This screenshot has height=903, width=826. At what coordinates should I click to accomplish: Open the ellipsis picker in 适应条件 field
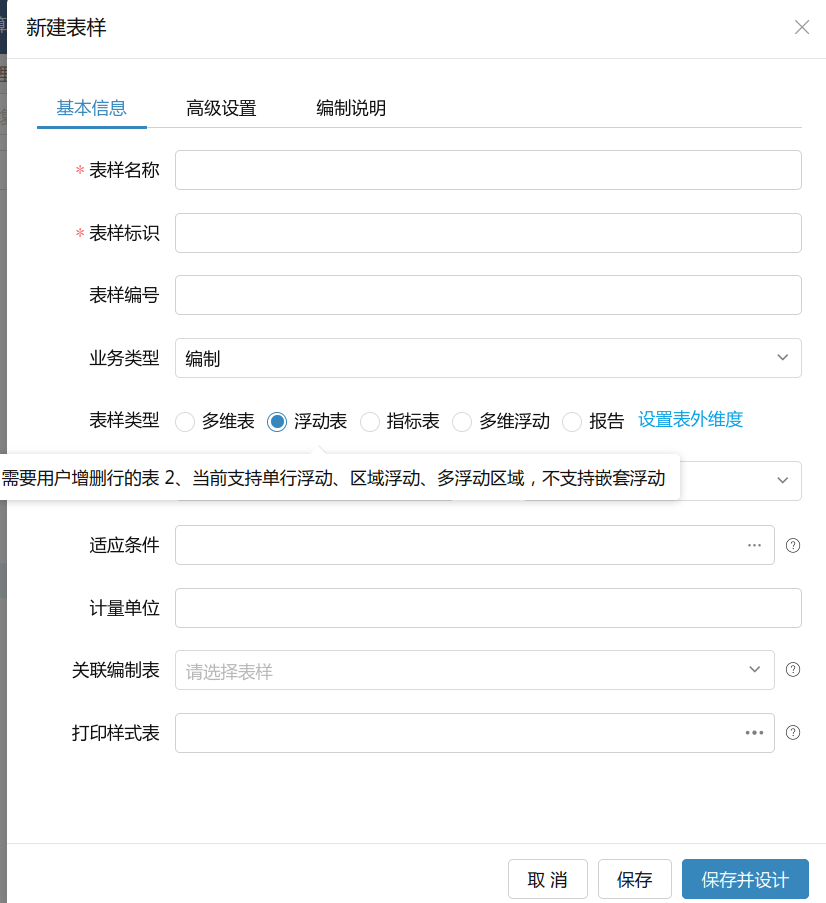(754, 545)
